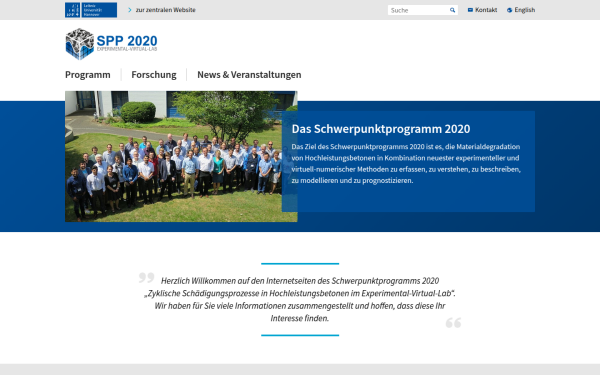600x375 pixels.
Task: Open the Forschung menu
Action: tap(154, 75)
